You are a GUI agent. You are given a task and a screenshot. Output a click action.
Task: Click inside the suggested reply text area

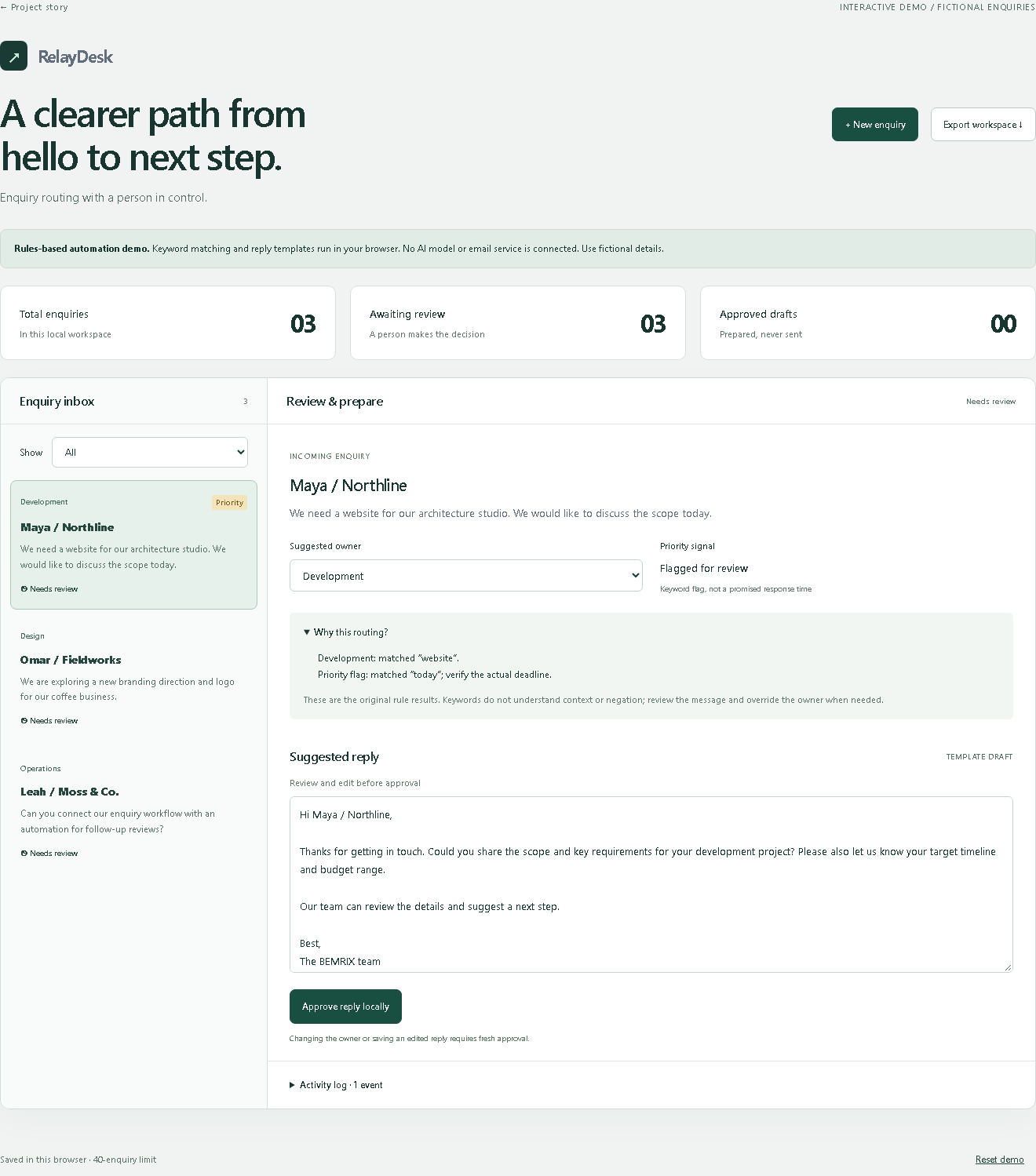(651, 884)
